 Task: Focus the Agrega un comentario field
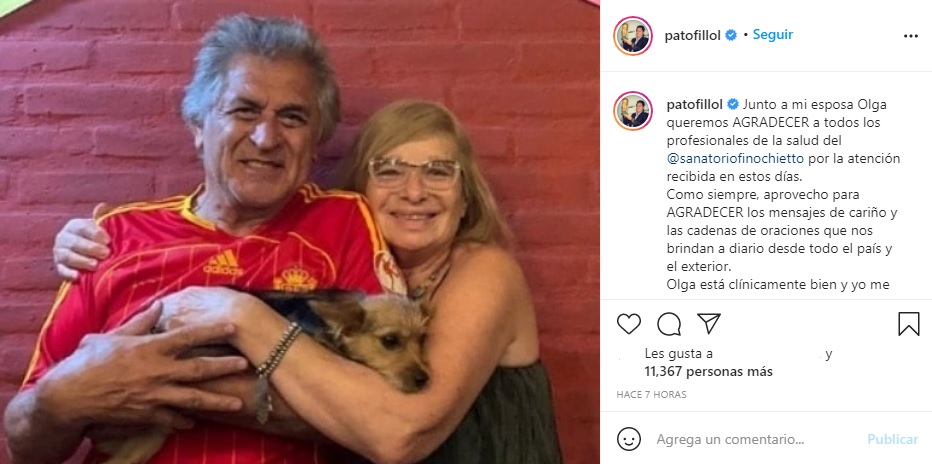click(x=730, y=440)
